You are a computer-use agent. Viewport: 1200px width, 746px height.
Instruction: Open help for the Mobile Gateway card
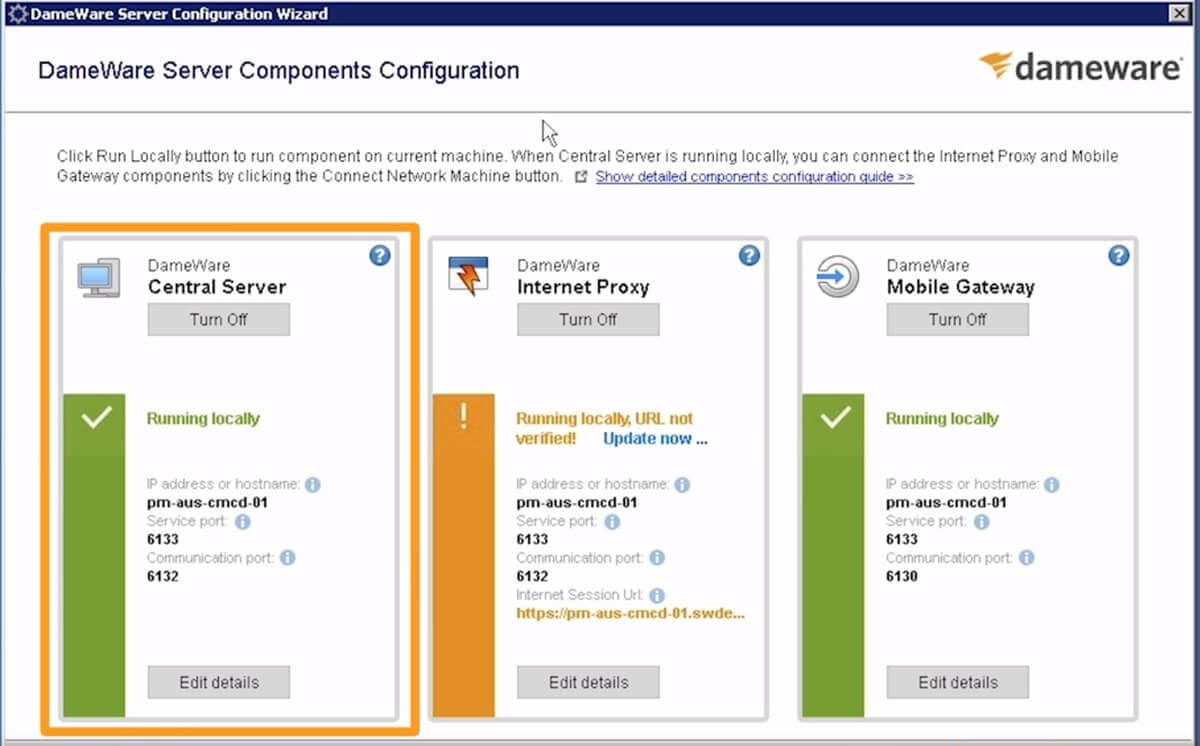click(x=1119, y=256)
